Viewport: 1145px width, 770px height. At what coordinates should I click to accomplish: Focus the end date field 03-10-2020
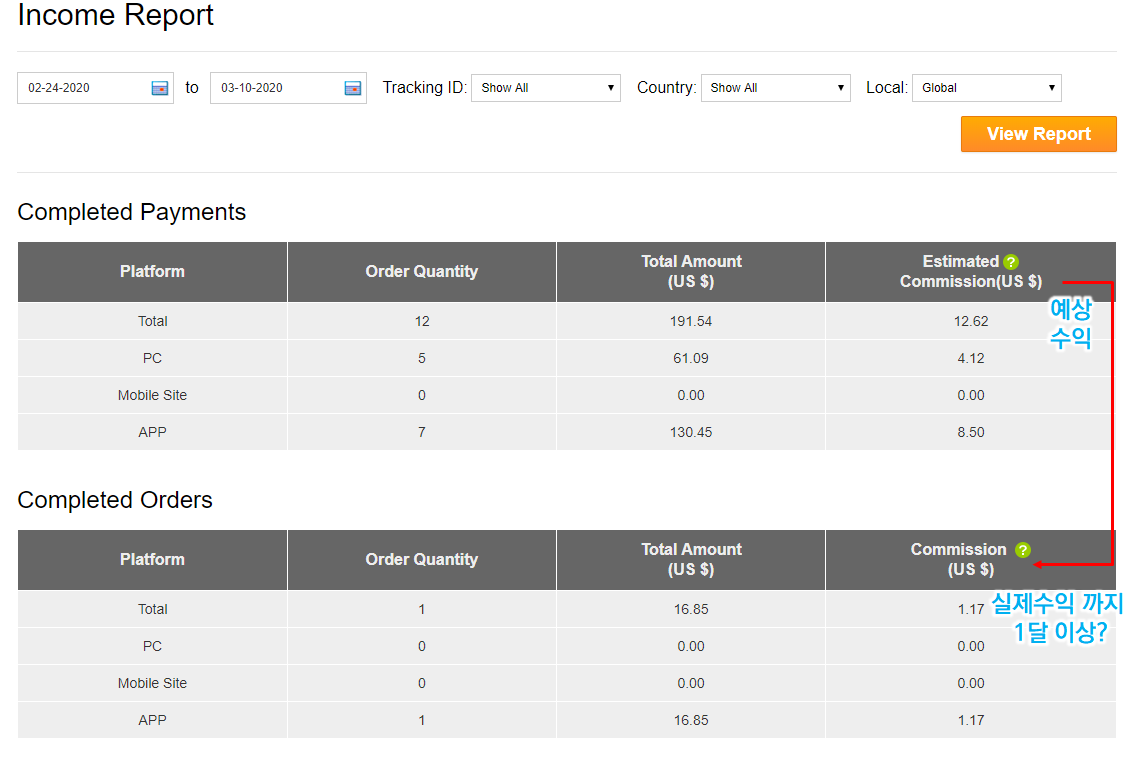click(288, 88)
